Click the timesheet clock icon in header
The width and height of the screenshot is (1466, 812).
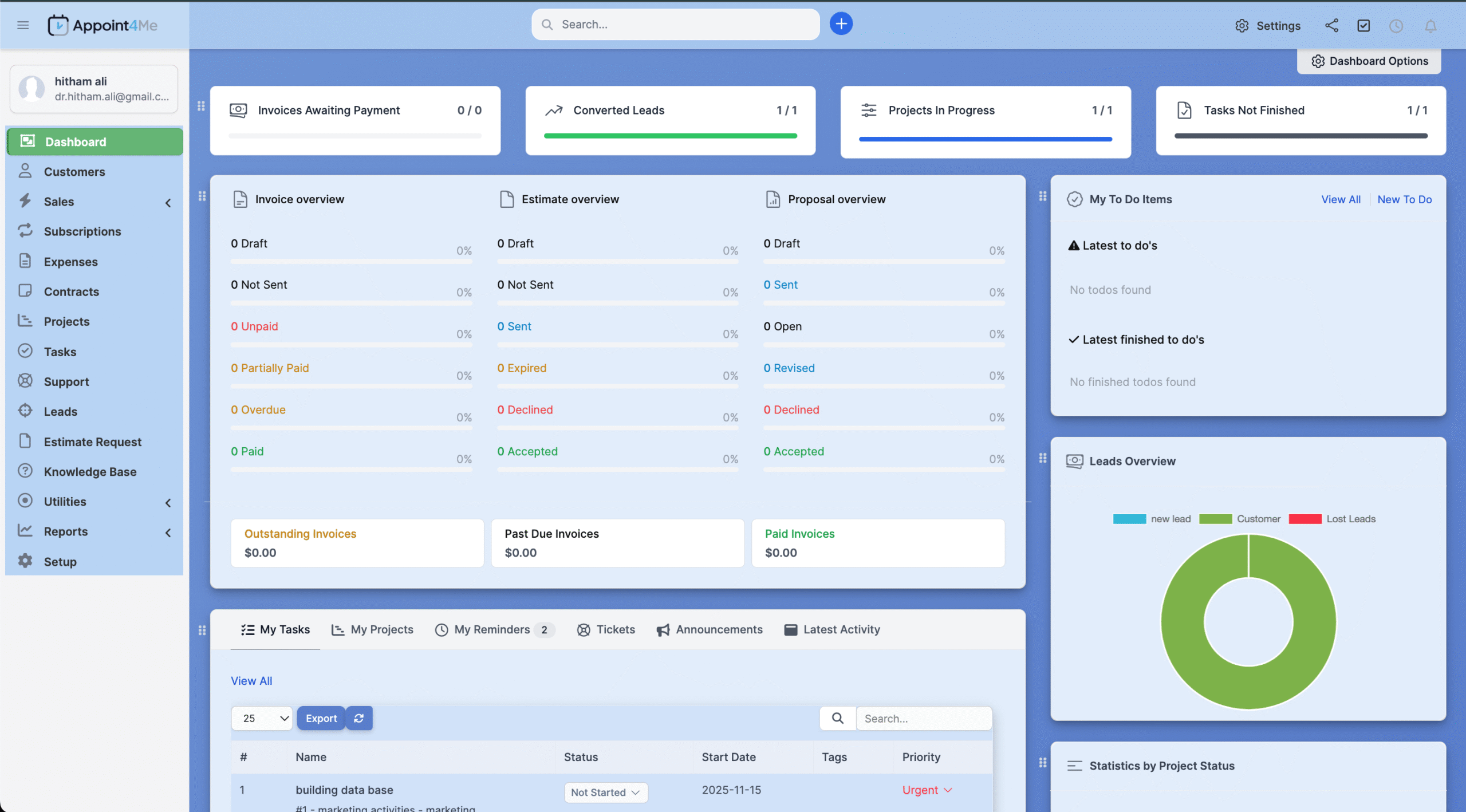point(1396,26)
